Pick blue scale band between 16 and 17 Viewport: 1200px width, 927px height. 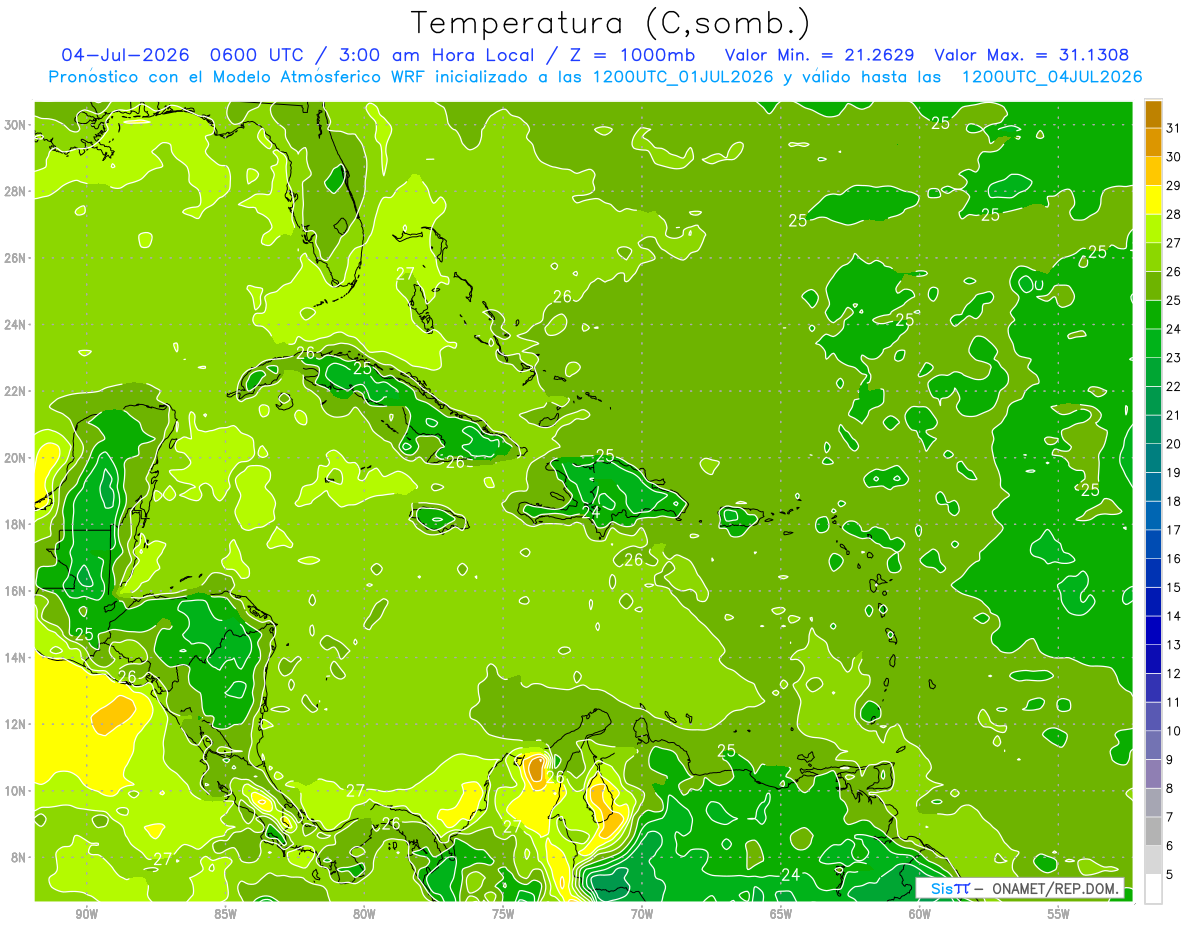point(1153,544)
